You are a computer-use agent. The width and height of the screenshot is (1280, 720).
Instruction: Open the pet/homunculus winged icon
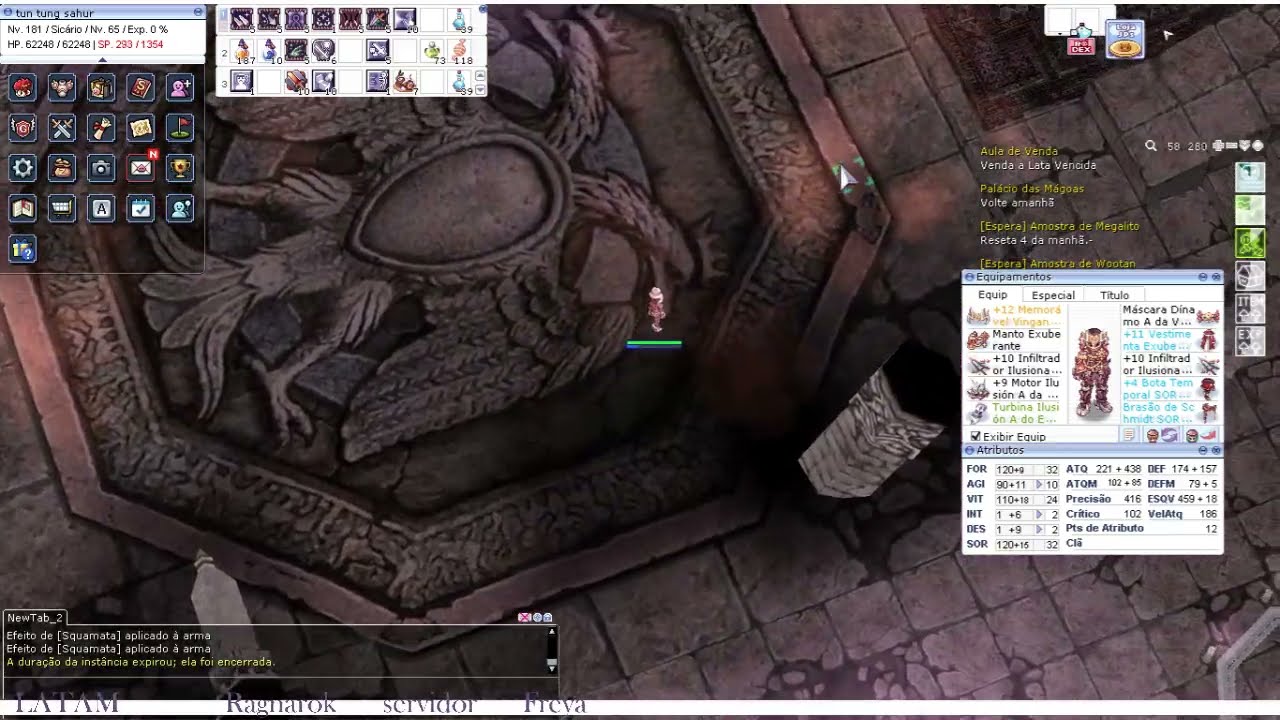[62, 88]
